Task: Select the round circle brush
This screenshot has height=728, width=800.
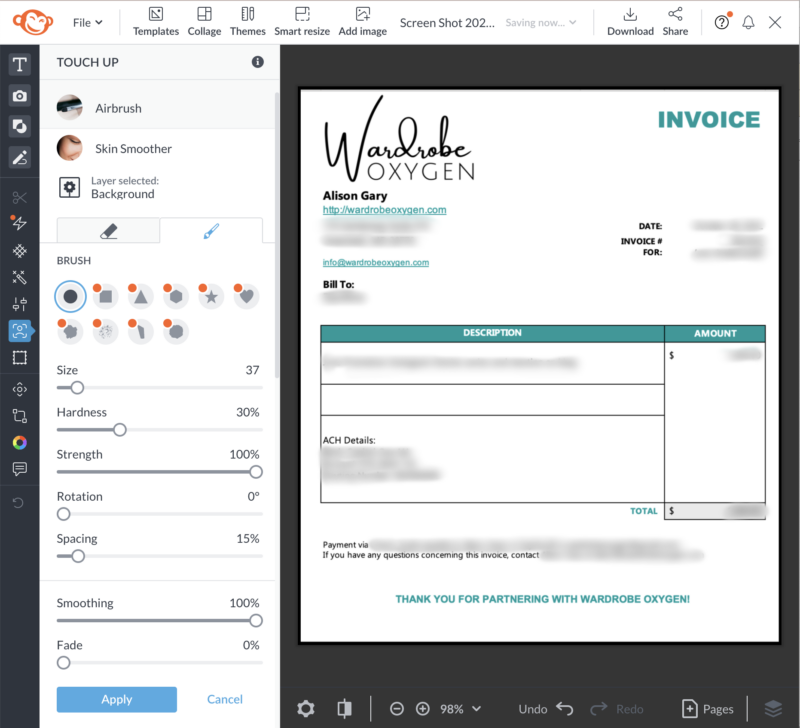Action: pyautogui.click(x=70, y=296)
